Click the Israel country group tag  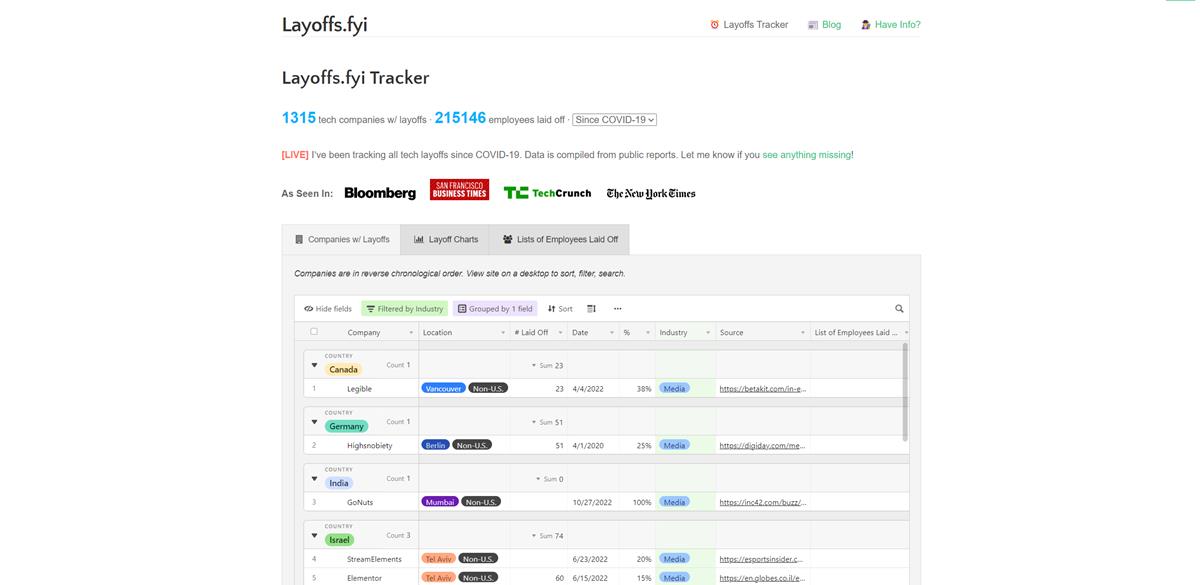pyautogui.click(x=339, y=541)
